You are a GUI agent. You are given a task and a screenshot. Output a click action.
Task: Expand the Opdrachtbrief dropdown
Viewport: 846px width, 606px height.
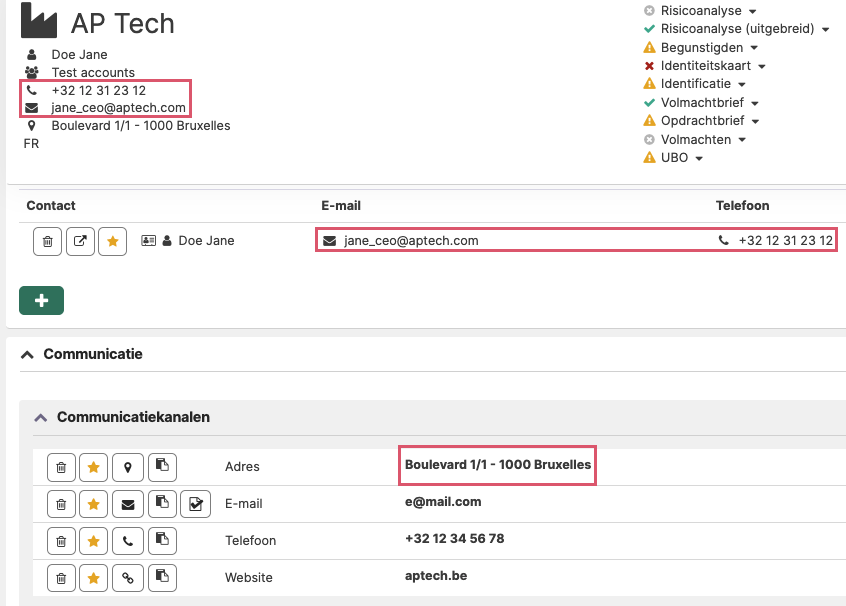point(755,121)
